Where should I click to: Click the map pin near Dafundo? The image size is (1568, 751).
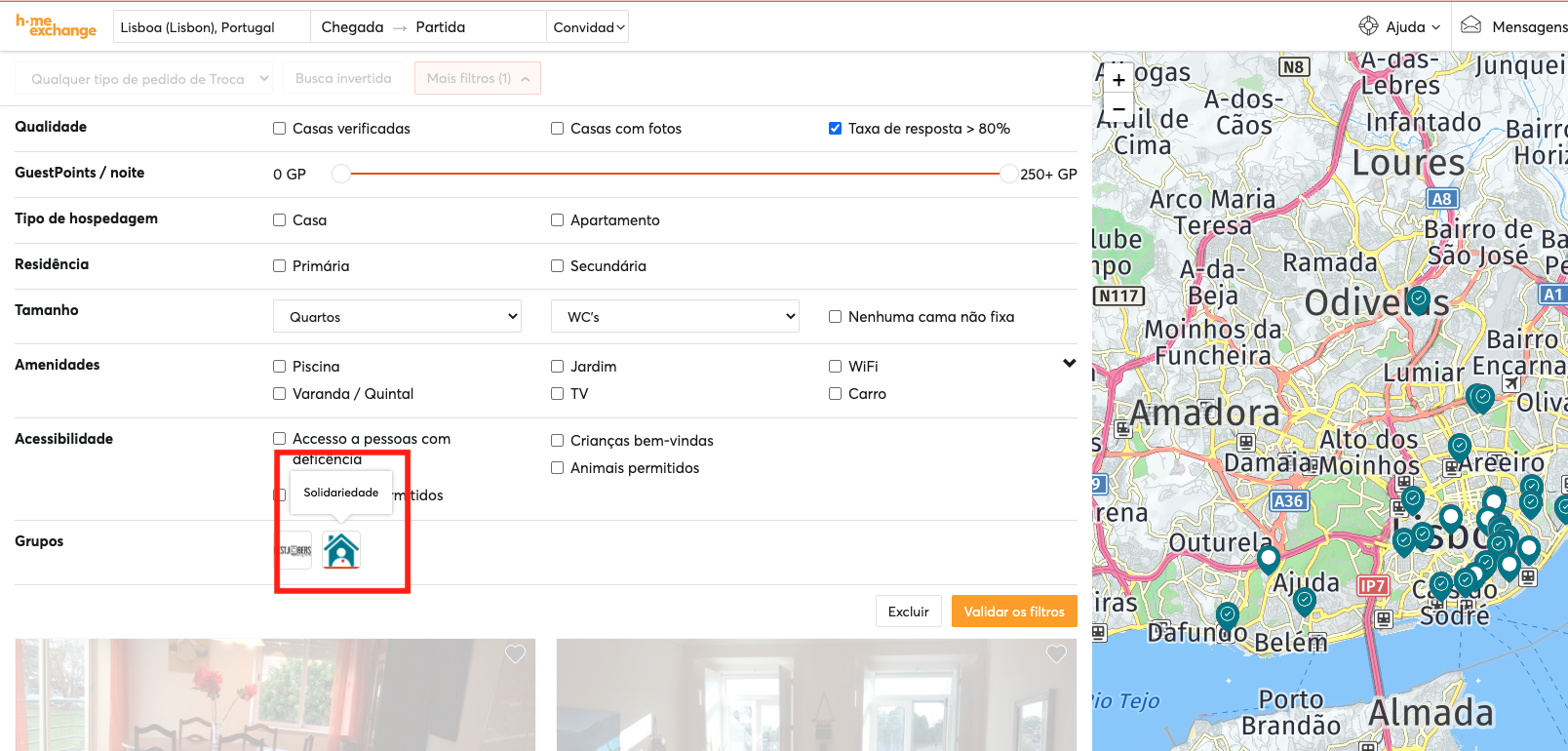pos(1228,615)
